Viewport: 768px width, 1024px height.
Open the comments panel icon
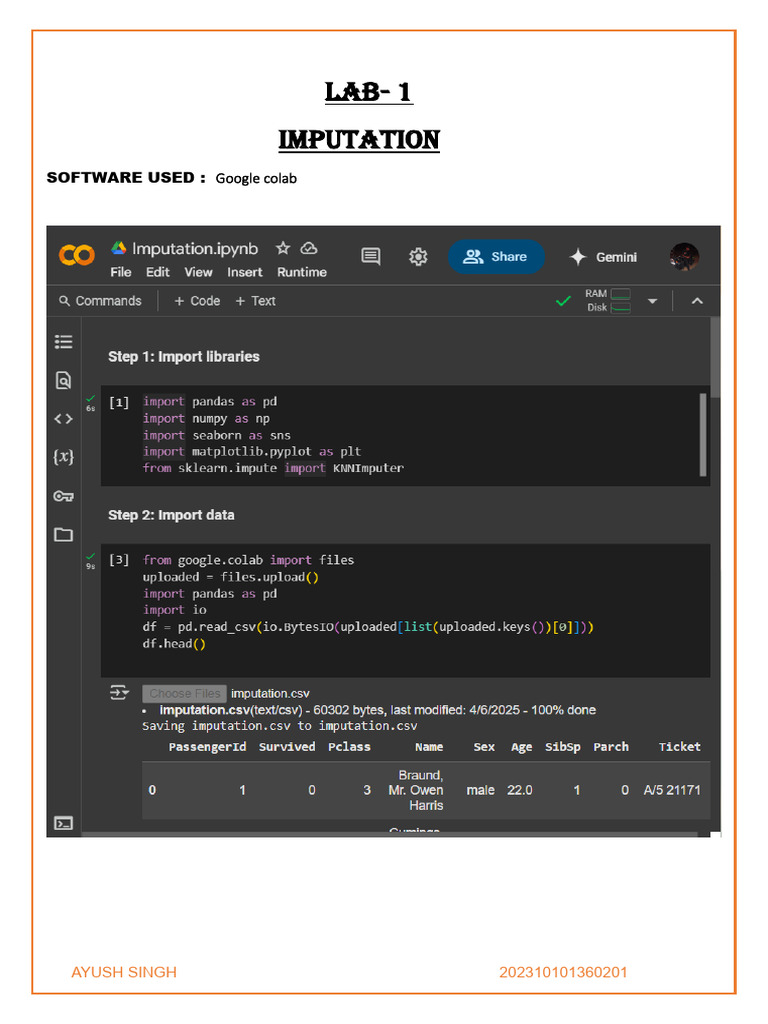coord(371,257)
